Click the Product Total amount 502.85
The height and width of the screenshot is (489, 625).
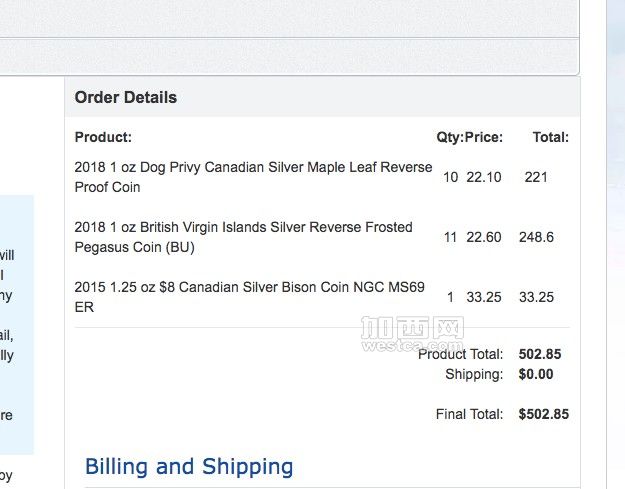pyautogui.click(x=540, y=354)
